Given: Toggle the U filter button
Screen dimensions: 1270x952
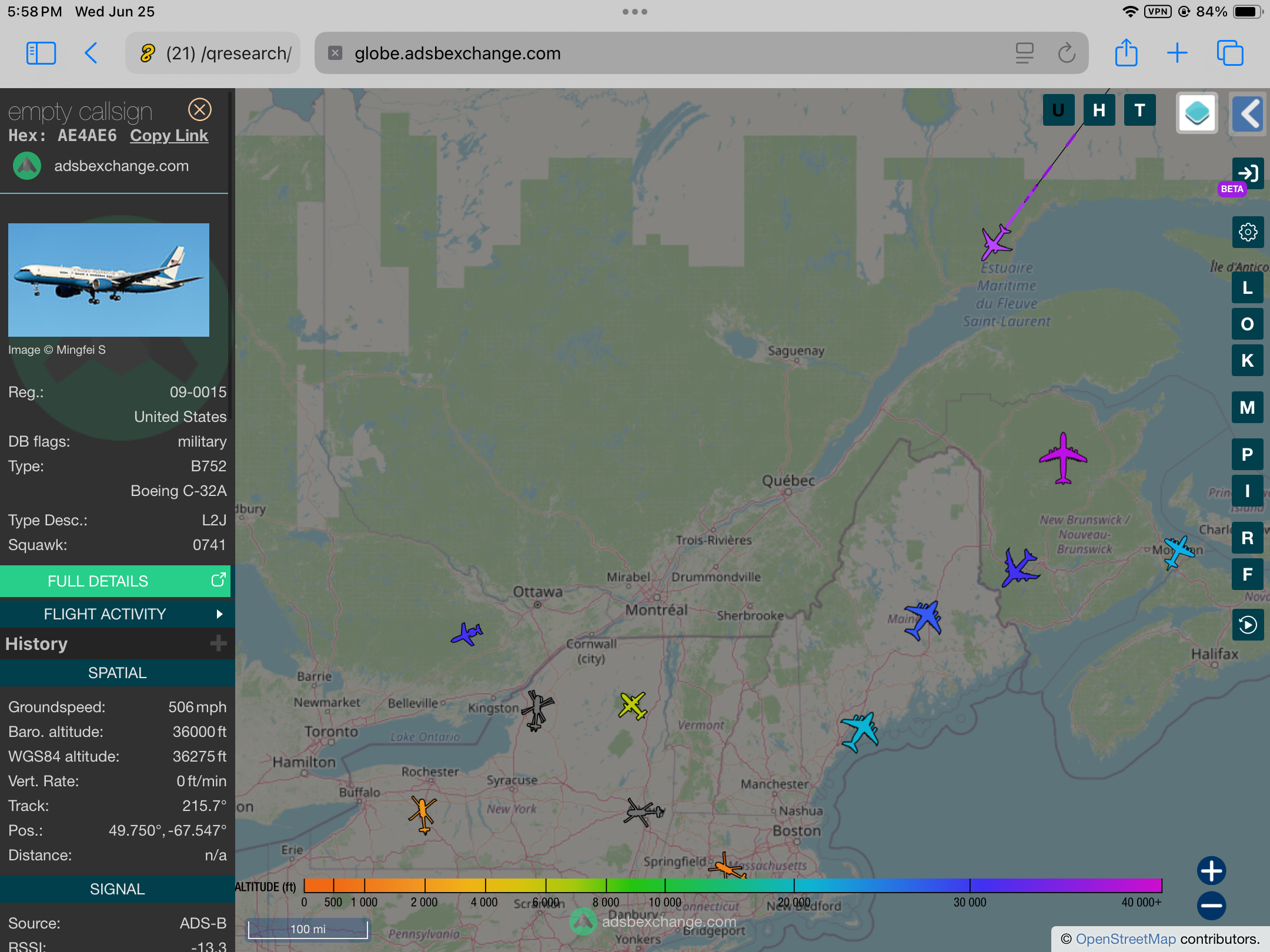Looking at the screenshot, I should coord(1058,110).
